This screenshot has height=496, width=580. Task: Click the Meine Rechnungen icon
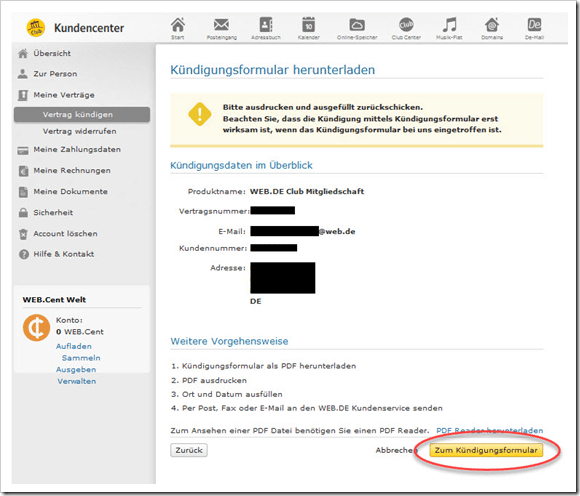pos(23,171)
